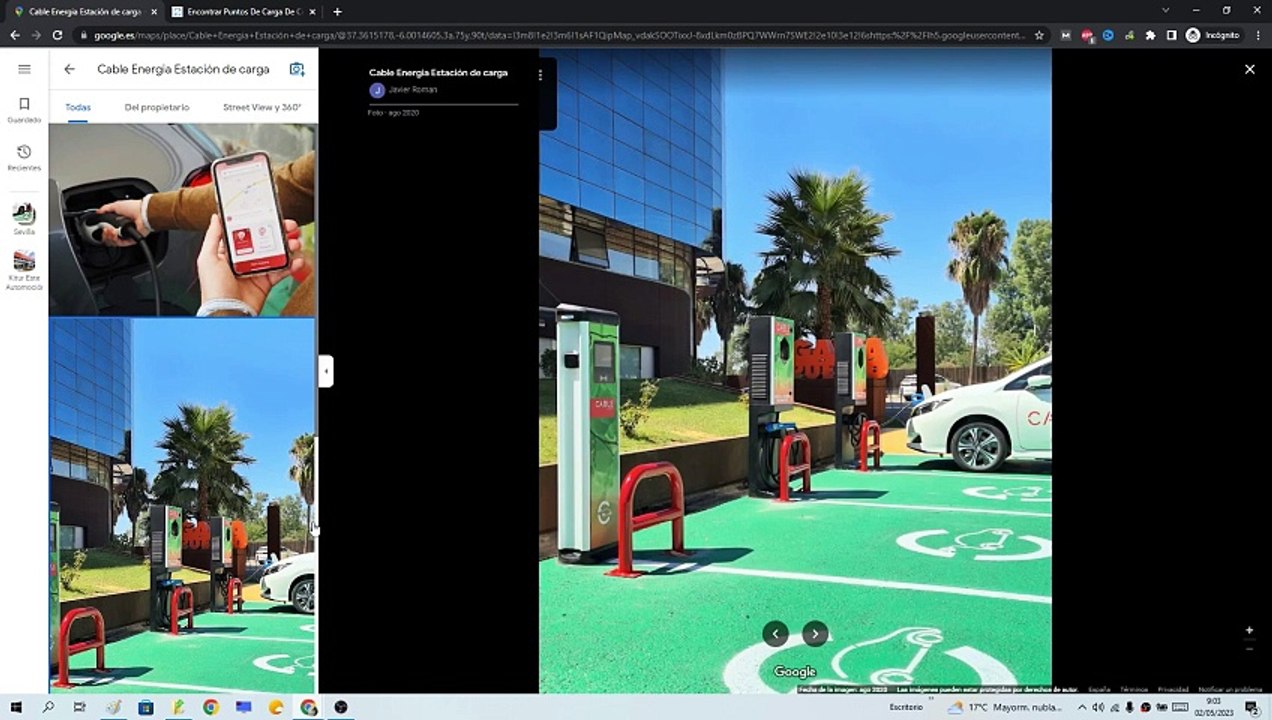
Task: Show hidden system tray icons
Action: tap(1084, 707)
